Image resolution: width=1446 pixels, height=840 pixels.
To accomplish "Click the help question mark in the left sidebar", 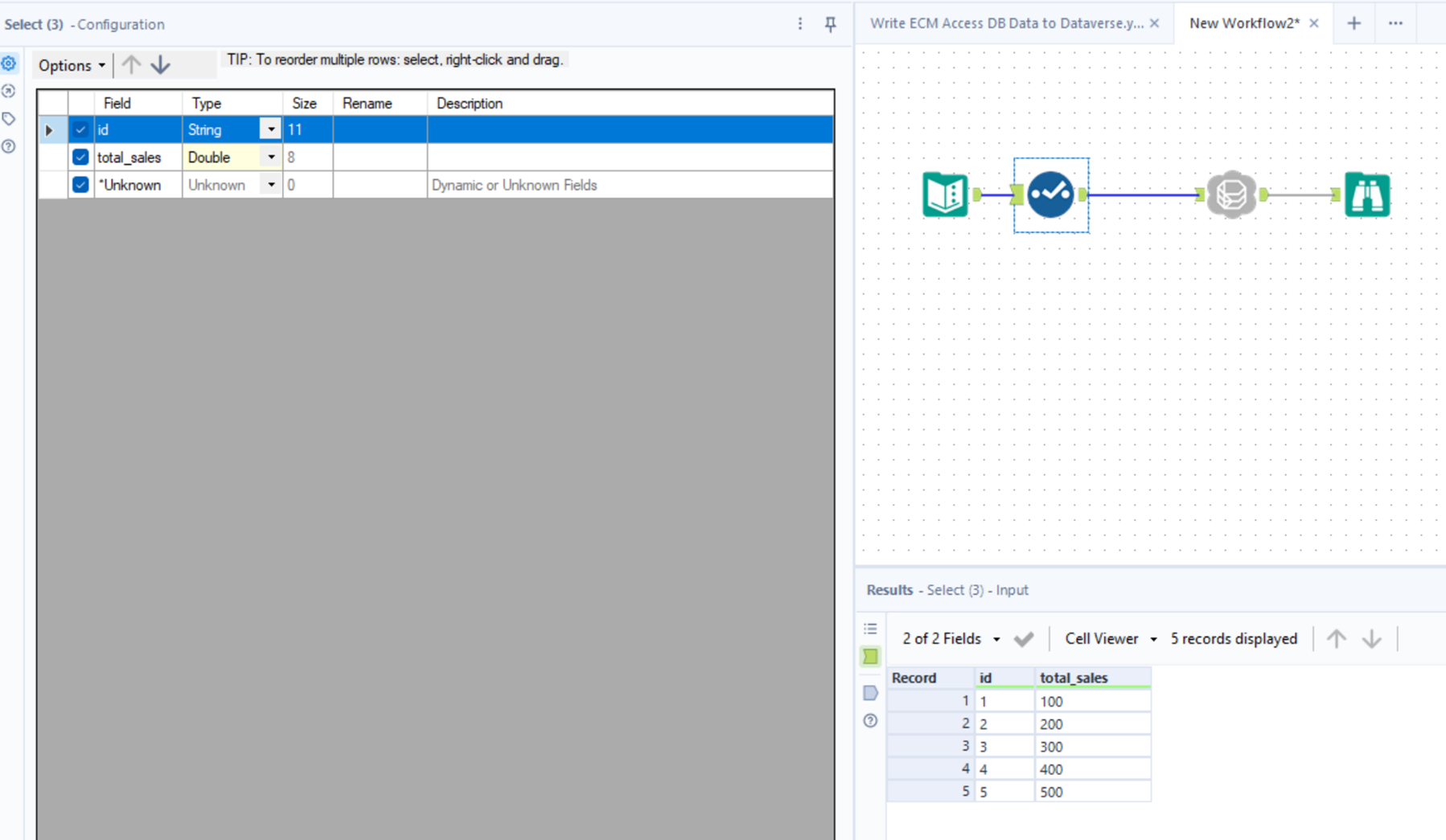I will pos(9,146).
